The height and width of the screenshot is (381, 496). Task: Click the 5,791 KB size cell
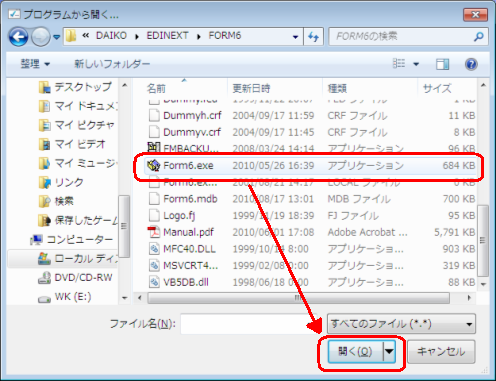[455, 232]
